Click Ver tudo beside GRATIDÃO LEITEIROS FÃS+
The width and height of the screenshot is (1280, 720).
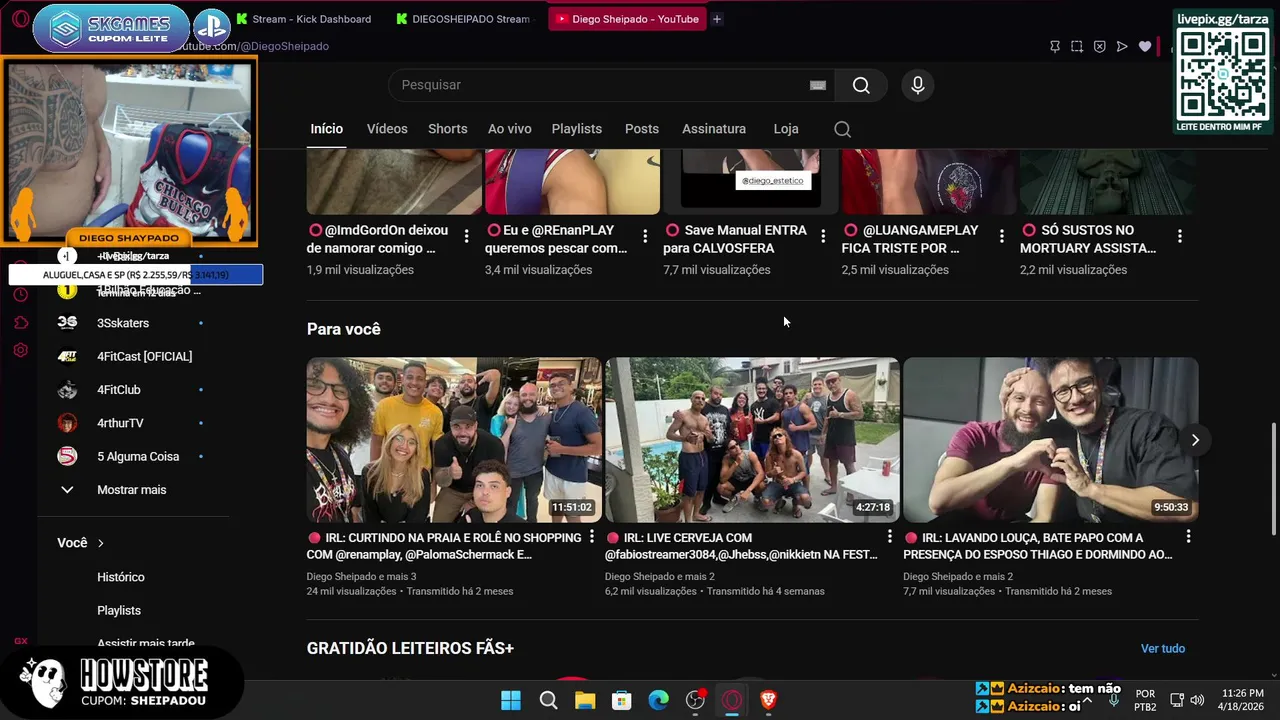[x=1163, y=649]
